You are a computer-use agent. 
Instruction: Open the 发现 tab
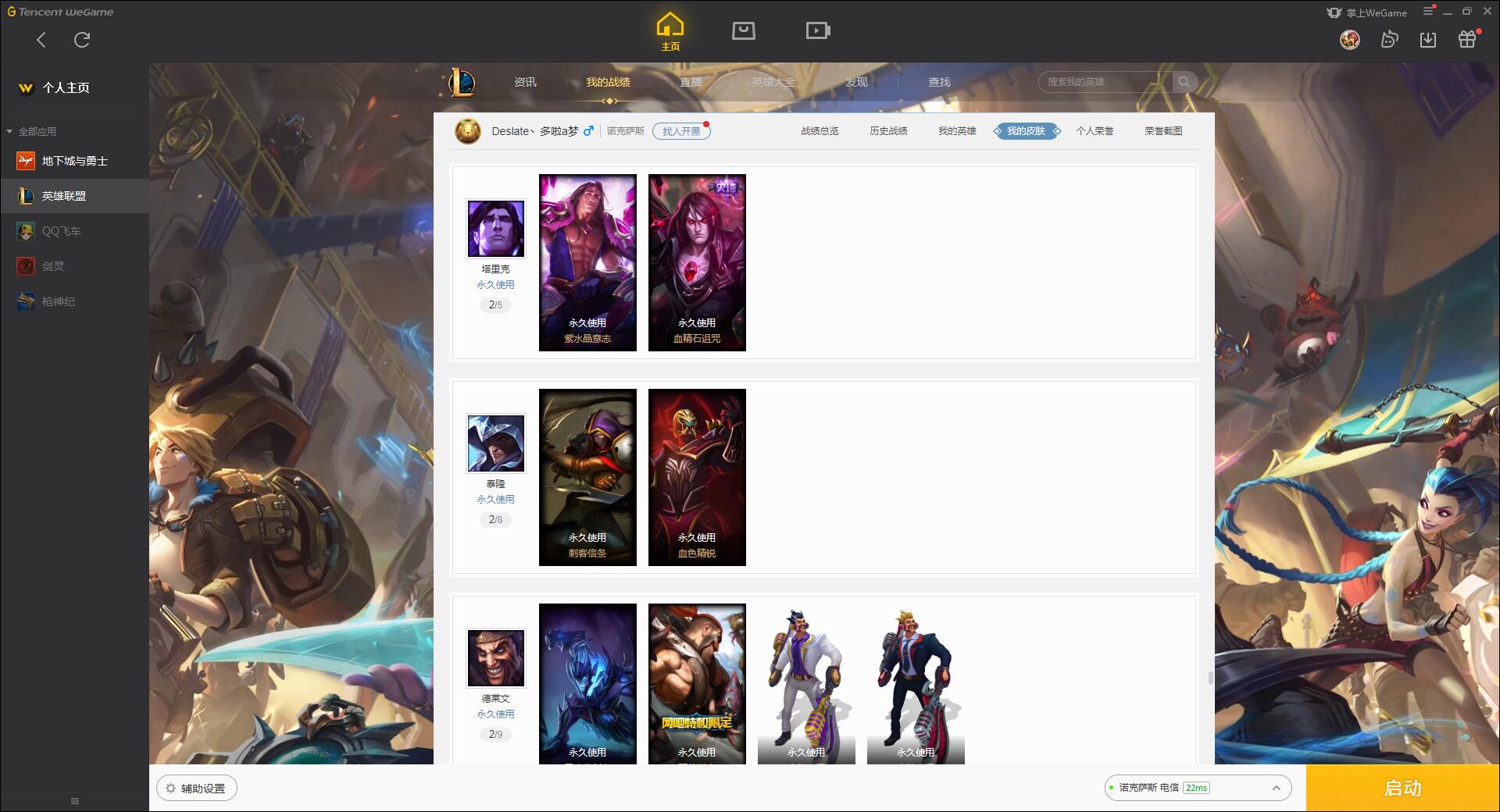(x=856, y=82)
